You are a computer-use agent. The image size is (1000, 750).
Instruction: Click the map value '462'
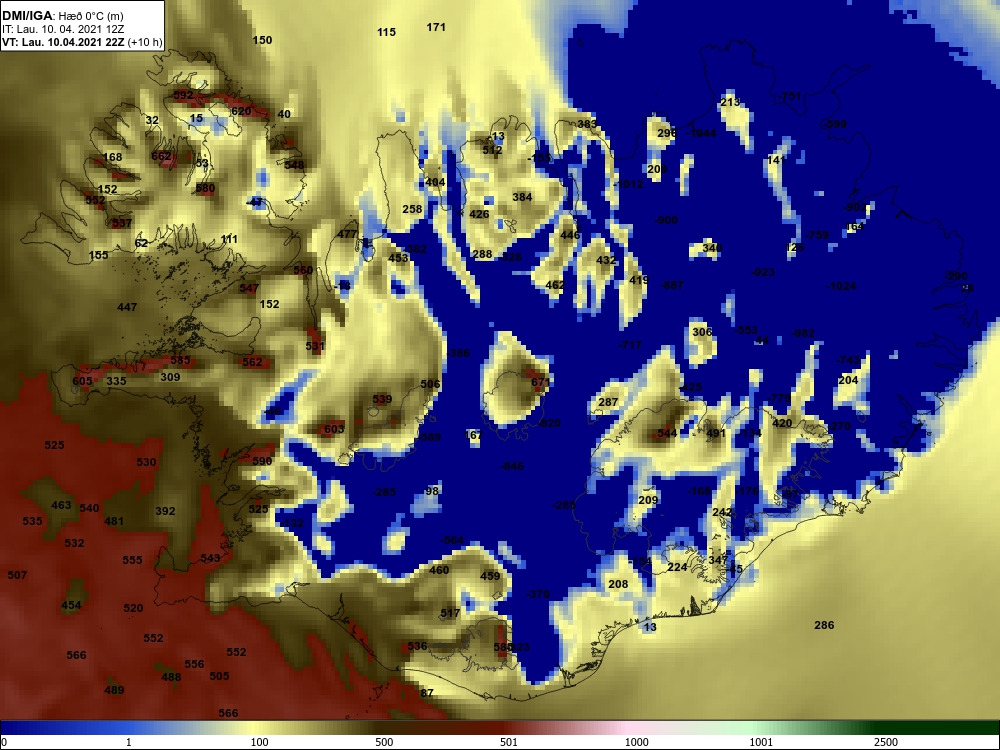555,285
